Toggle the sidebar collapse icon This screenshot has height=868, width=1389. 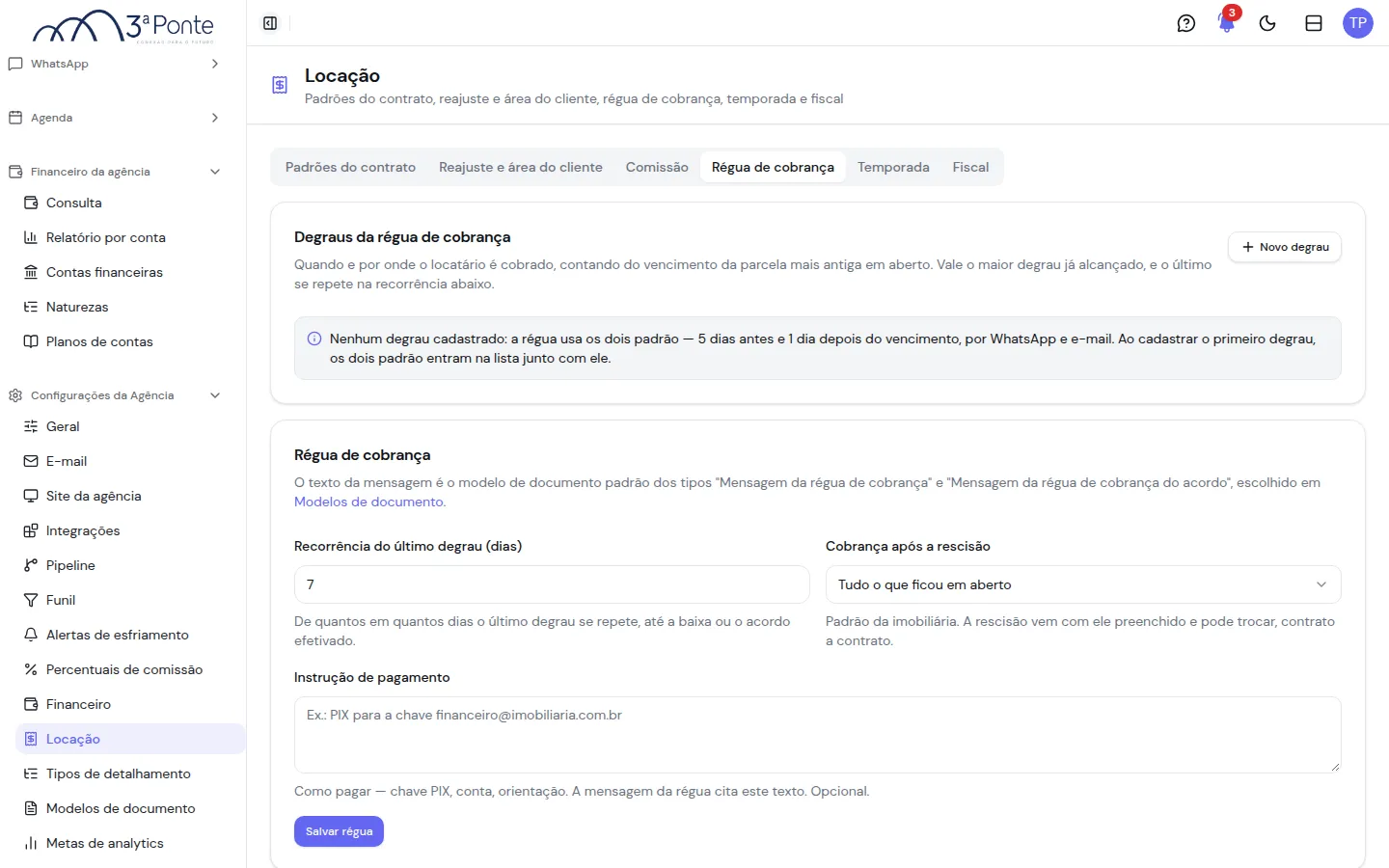[x=270, y=23]
